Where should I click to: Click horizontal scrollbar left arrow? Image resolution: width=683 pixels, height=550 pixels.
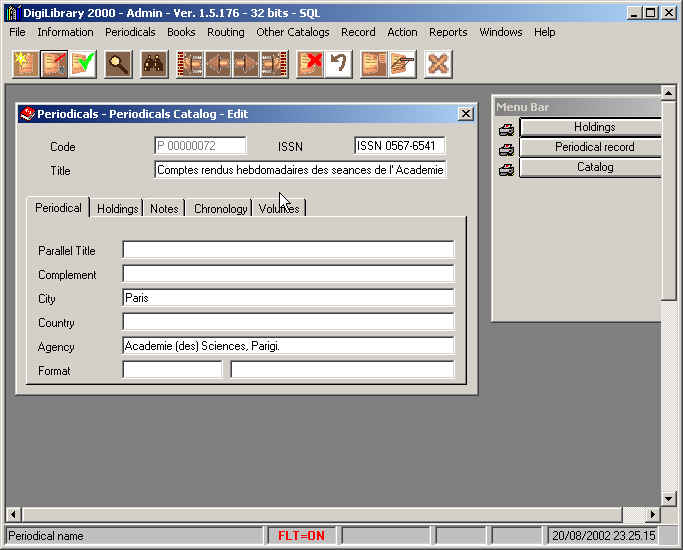(13, 514)
